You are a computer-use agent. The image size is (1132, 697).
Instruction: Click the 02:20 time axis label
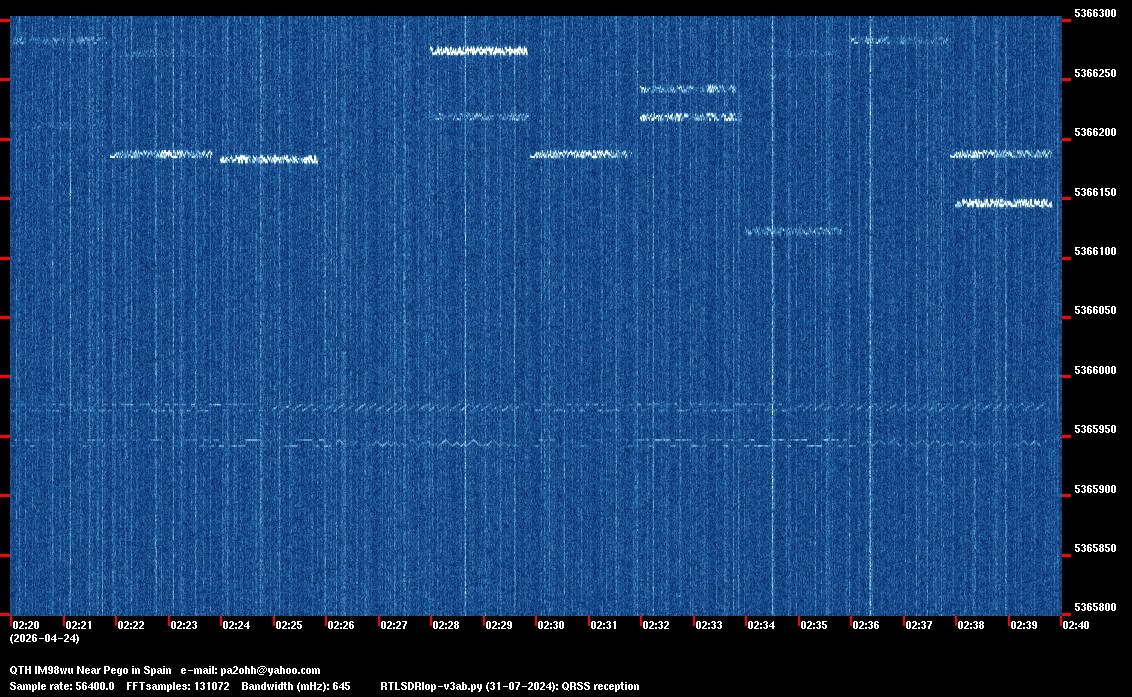[26, 625]
